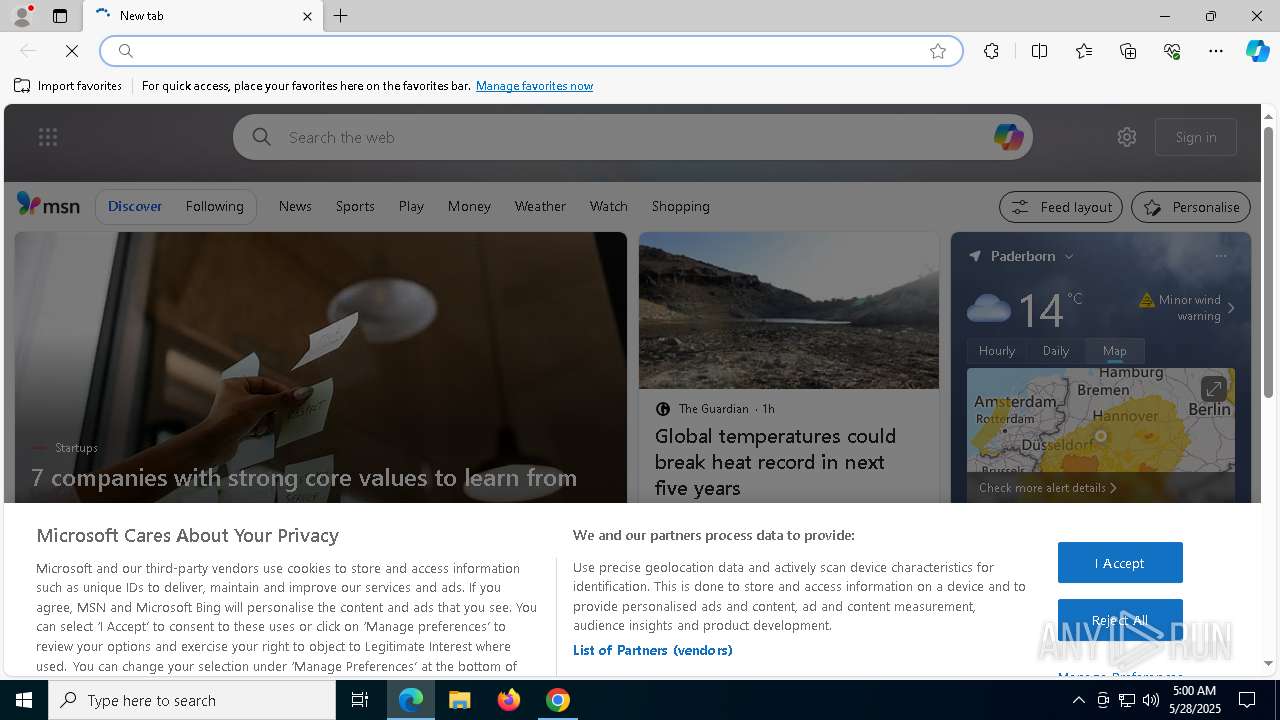Click the taskbar search box
The width and height of the screenshot is (1280, 720).
[x=192, y=700]
